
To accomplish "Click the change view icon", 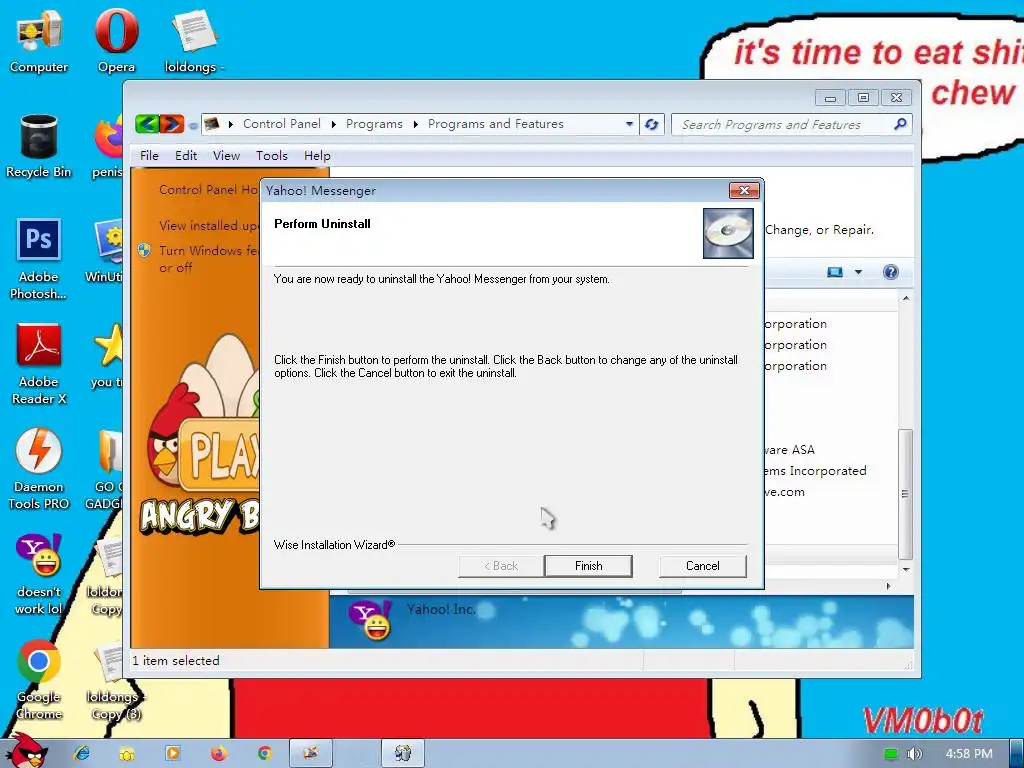I will click(835, 272).
